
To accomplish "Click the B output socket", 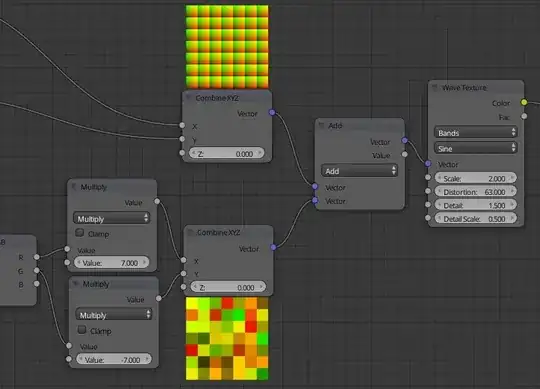I will click(37, 284).
